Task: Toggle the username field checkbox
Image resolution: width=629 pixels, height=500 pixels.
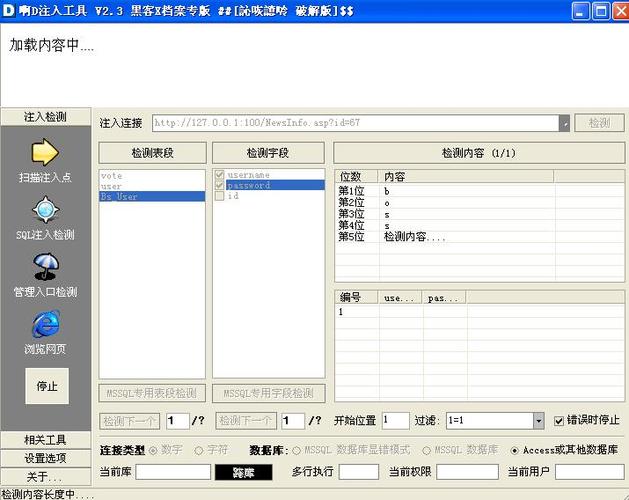Action: click(220, 175)
